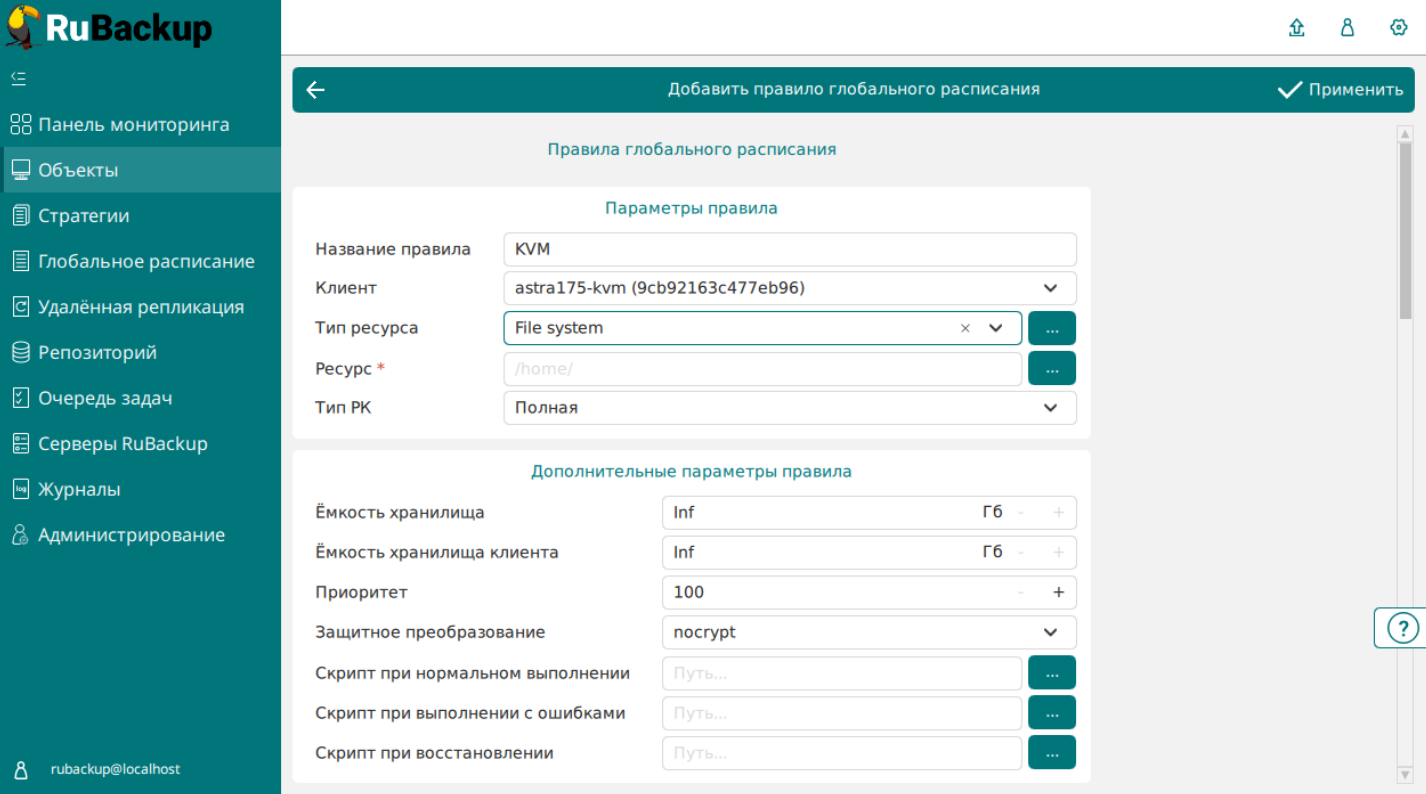This screenshot has width=1426, height=794.
Task: Open the help question mark icon
Action: coord(1404,629)
